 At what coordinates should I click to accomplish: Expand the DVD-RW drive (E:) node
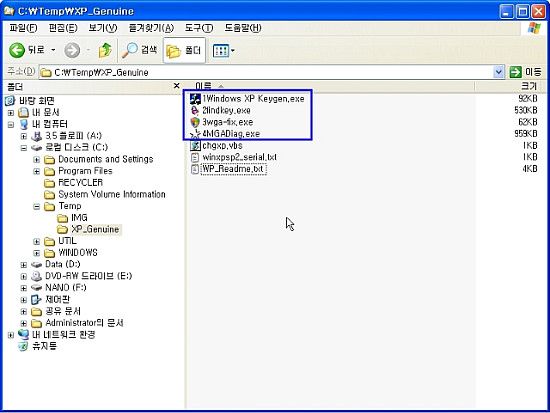click(24, 277)
